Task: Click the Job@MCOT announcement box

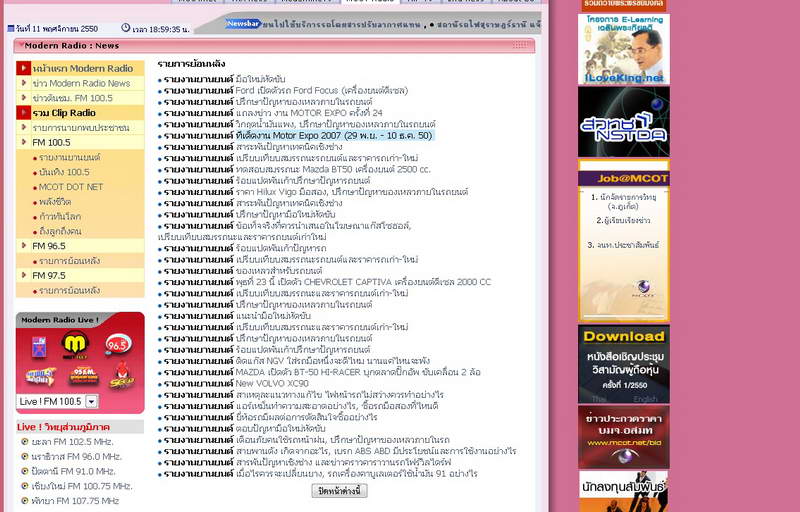Action: [x=623, y=240]
